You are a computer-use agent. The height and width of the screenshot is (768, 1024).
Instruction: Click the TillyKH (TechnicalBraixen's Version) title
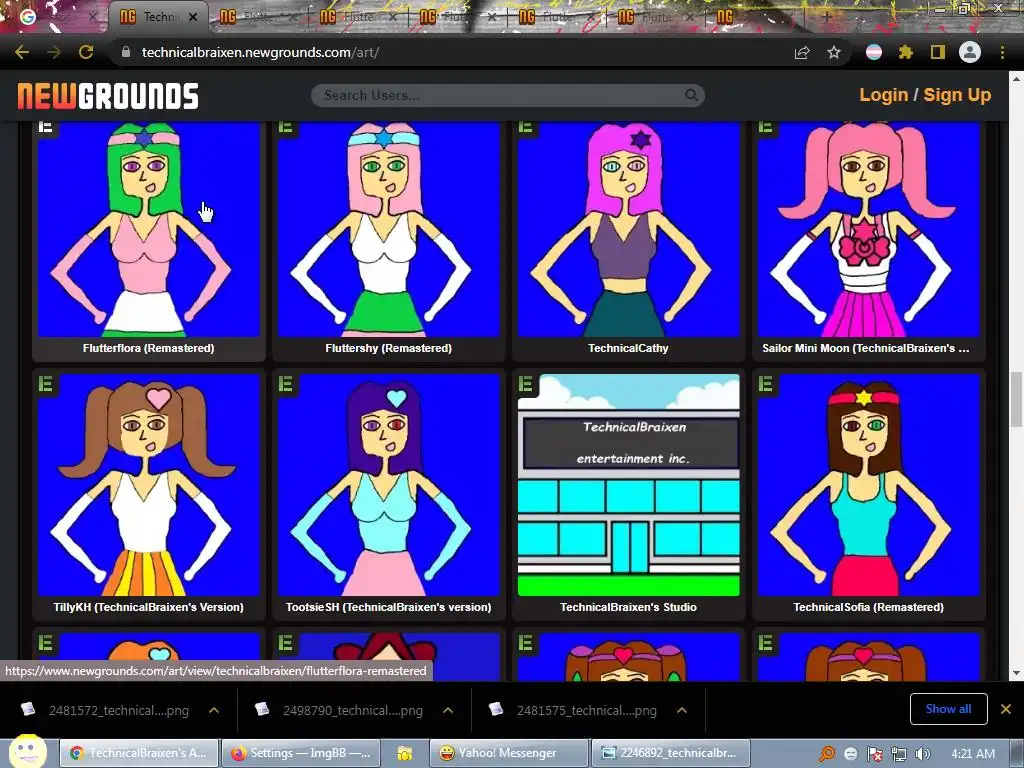tap(148, 607)
